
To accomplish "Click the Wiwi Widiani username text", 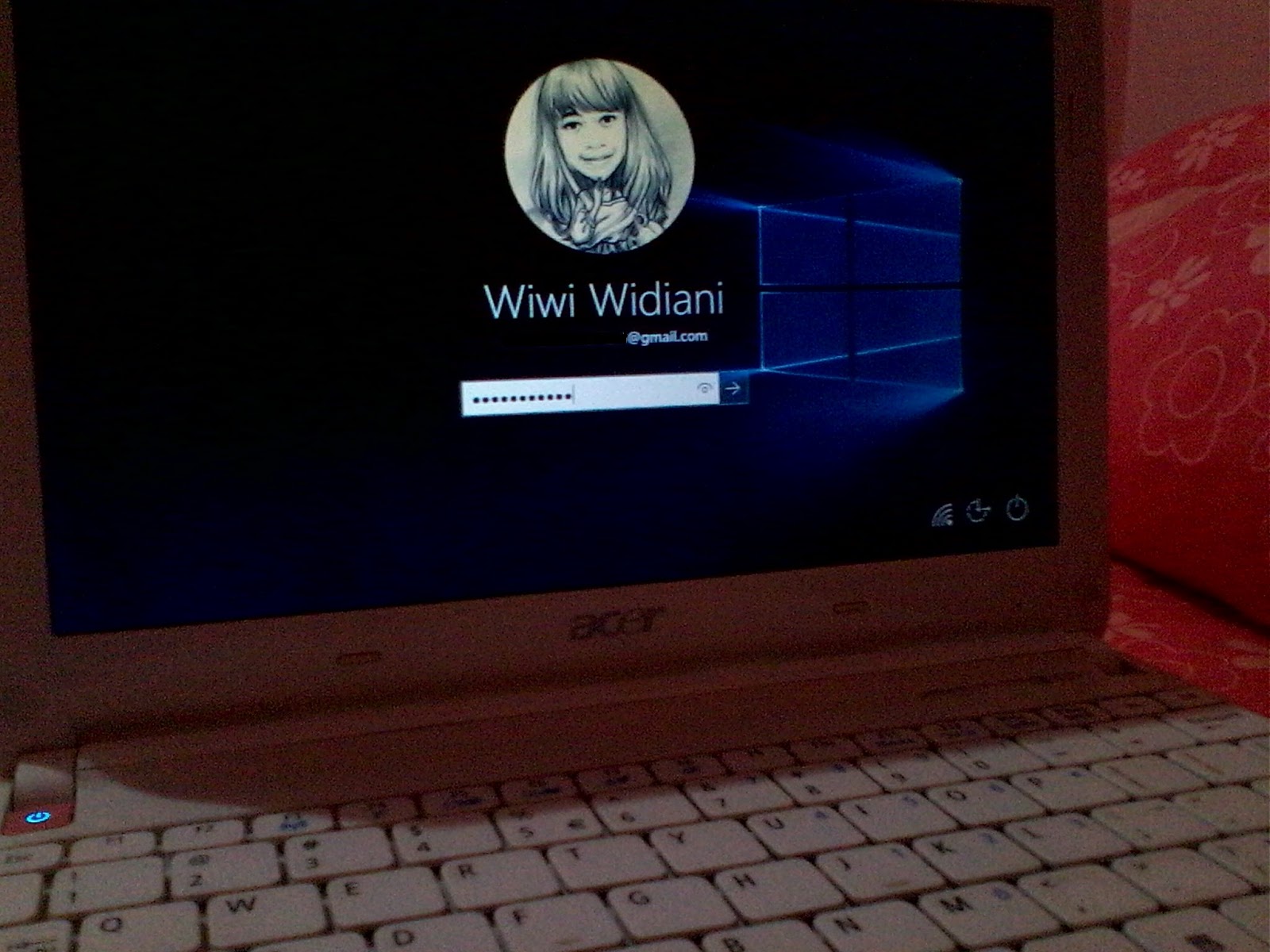I will (604, 301).
